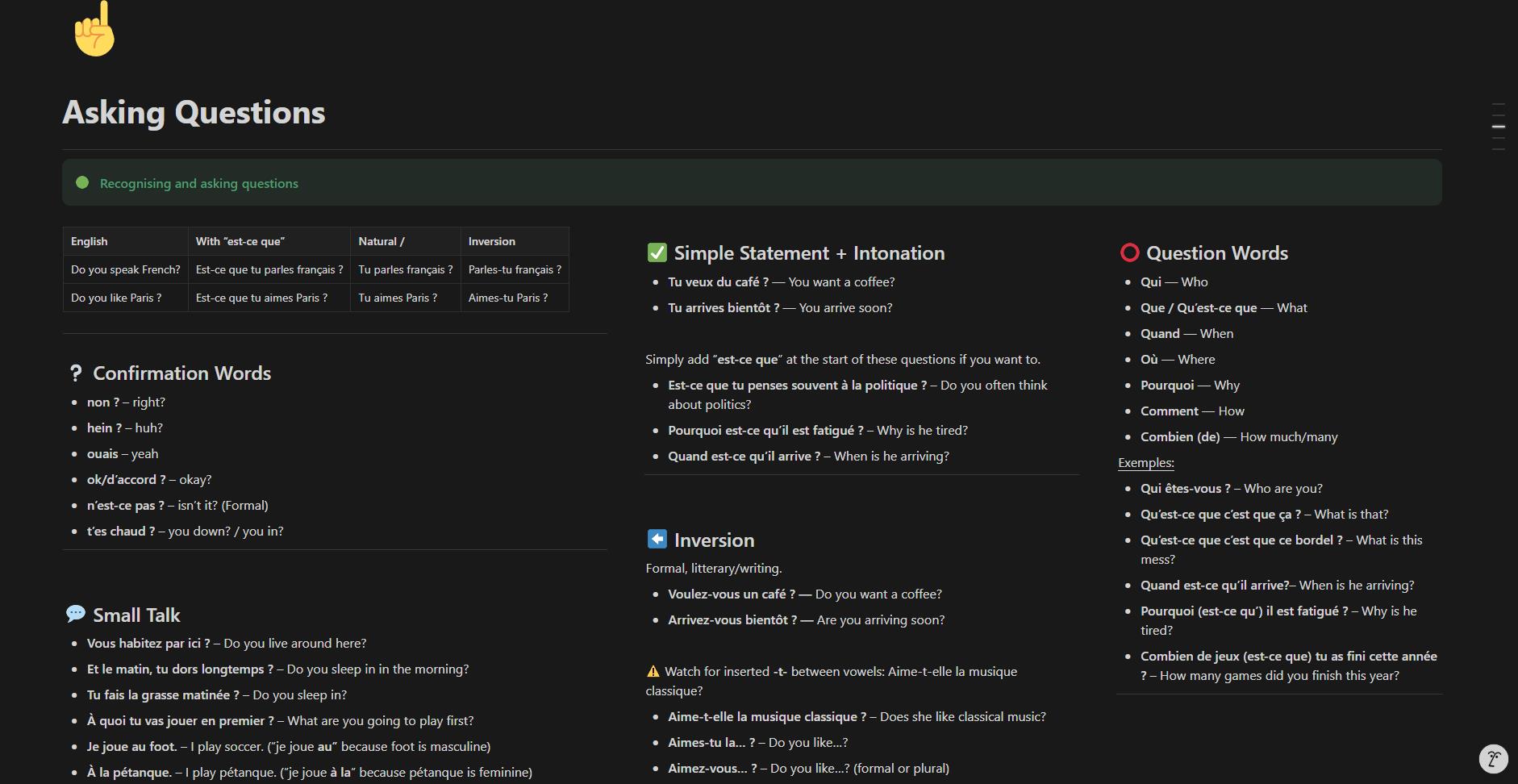Open the floating round button at bottom right
1518x784 pixels.
[x=1493, y=759]
